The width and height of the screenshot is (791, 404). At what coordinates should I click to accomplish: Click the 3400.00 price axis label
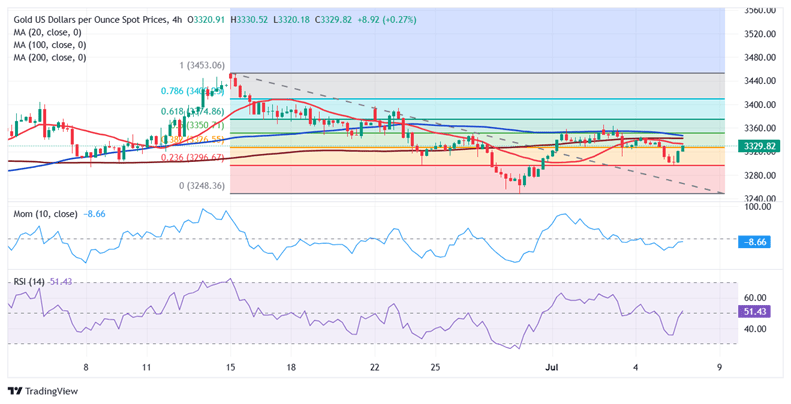click(761, 104)
